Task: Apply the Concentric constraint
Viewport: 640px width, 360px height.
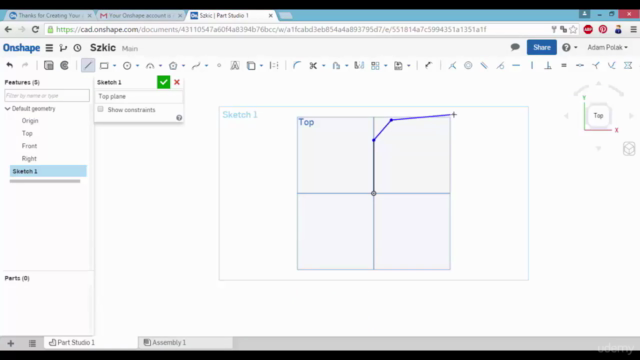Action: 468,65
